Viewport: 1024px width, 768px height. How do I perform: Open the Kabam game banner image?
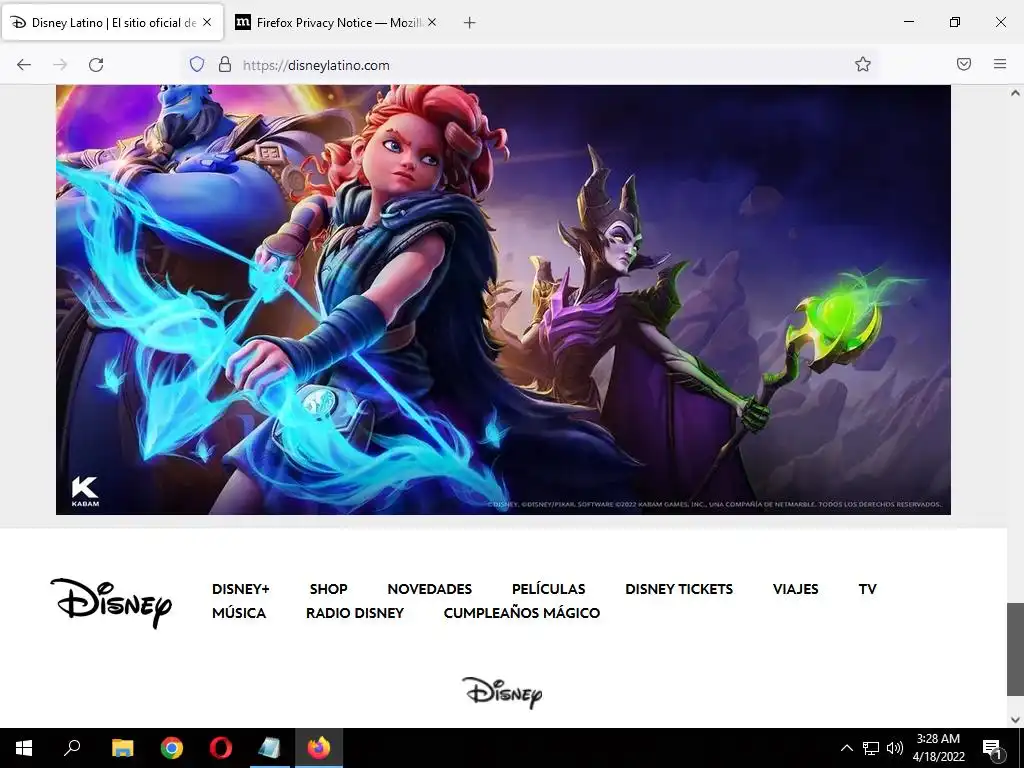coord(503,300)
